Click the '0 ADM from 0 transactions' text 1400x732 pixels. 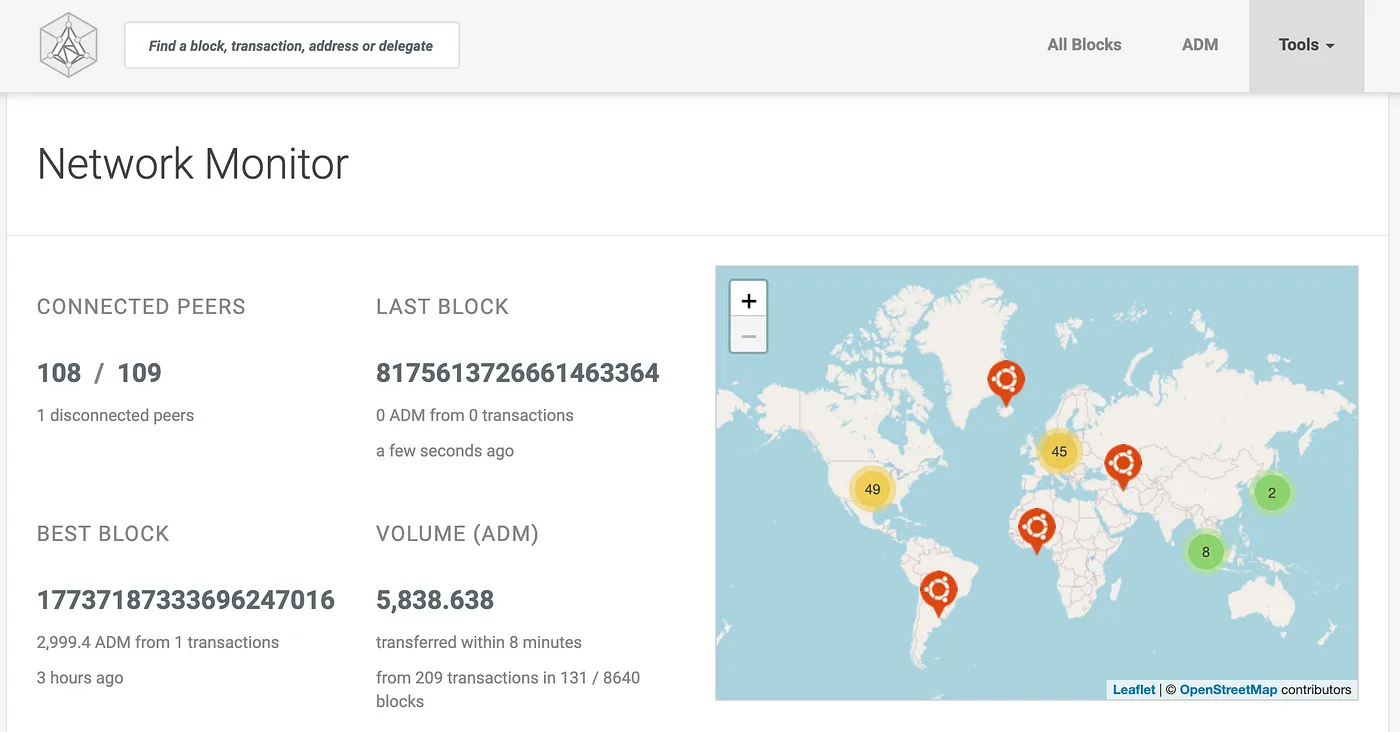click(475, 415)
